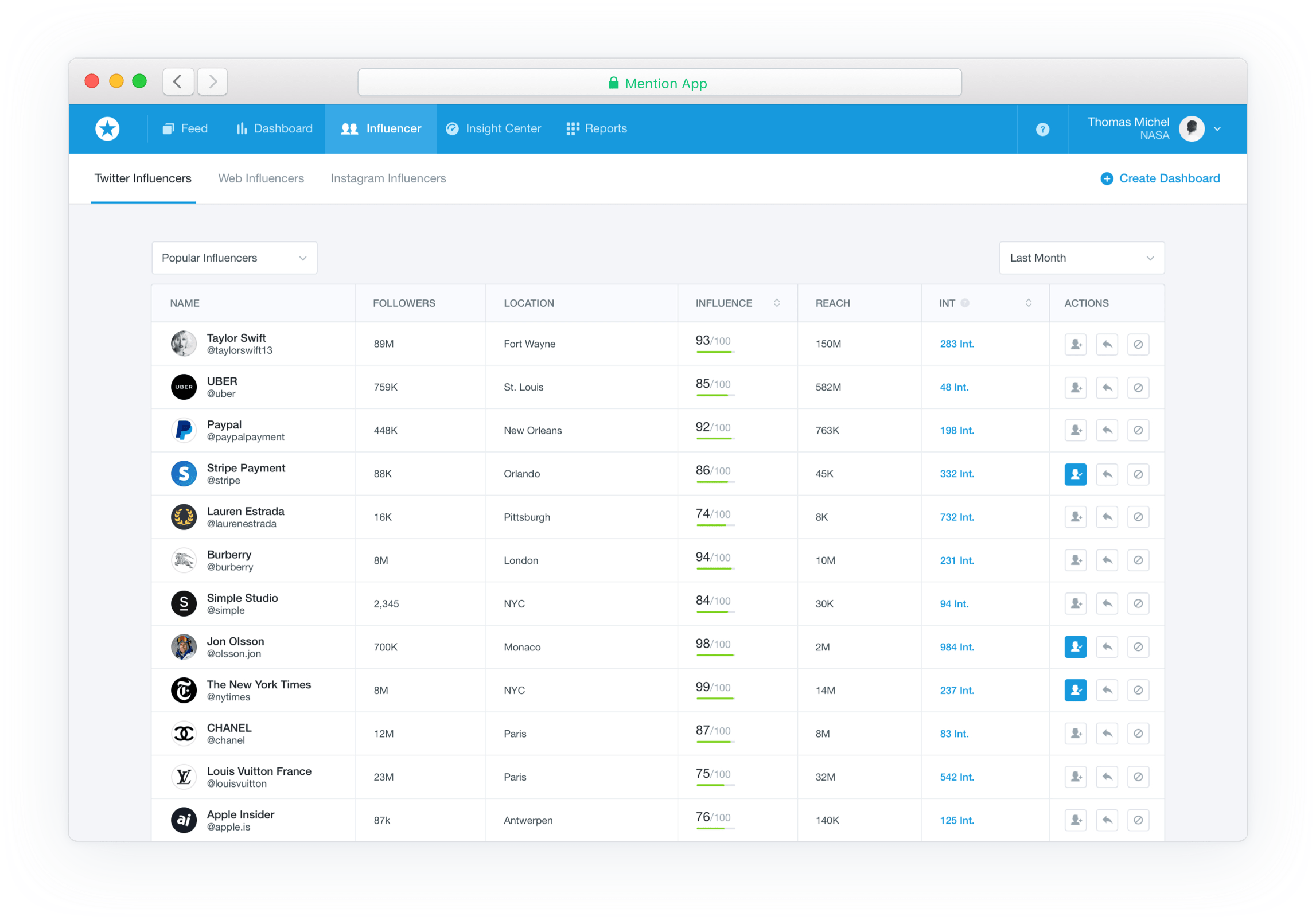
Task: Open Apple Insider's 125 Int. link
Action: pos(956,820)
